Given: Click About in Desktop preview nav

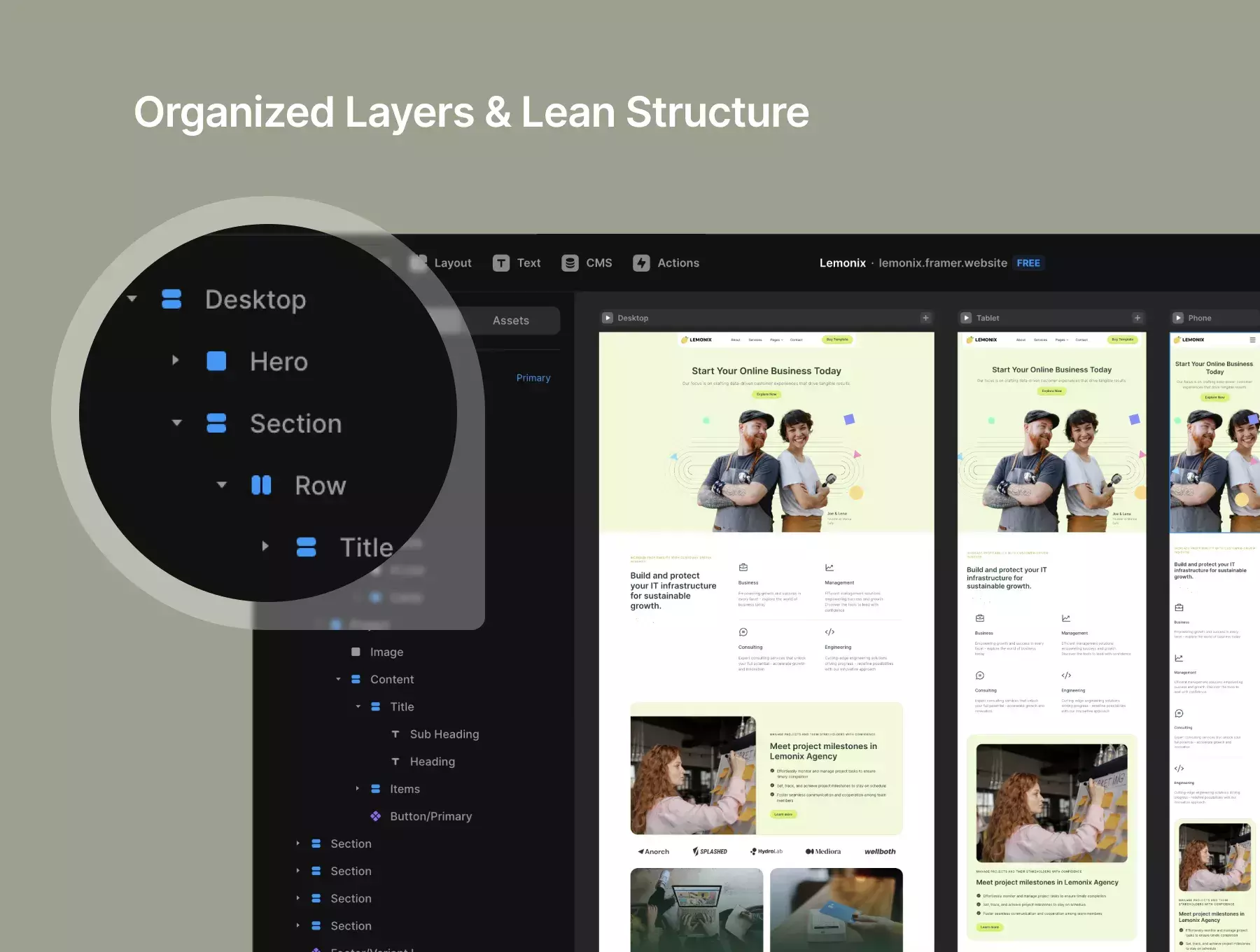Looking at the screenshot, I should coord(736,339).
